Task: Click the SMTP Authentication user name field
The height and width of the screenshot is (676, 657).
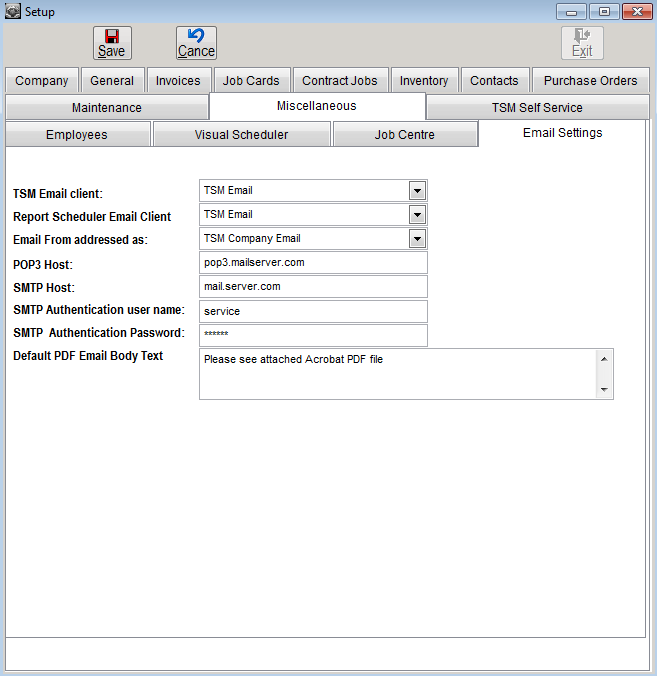Action: (x=313, y=311)
